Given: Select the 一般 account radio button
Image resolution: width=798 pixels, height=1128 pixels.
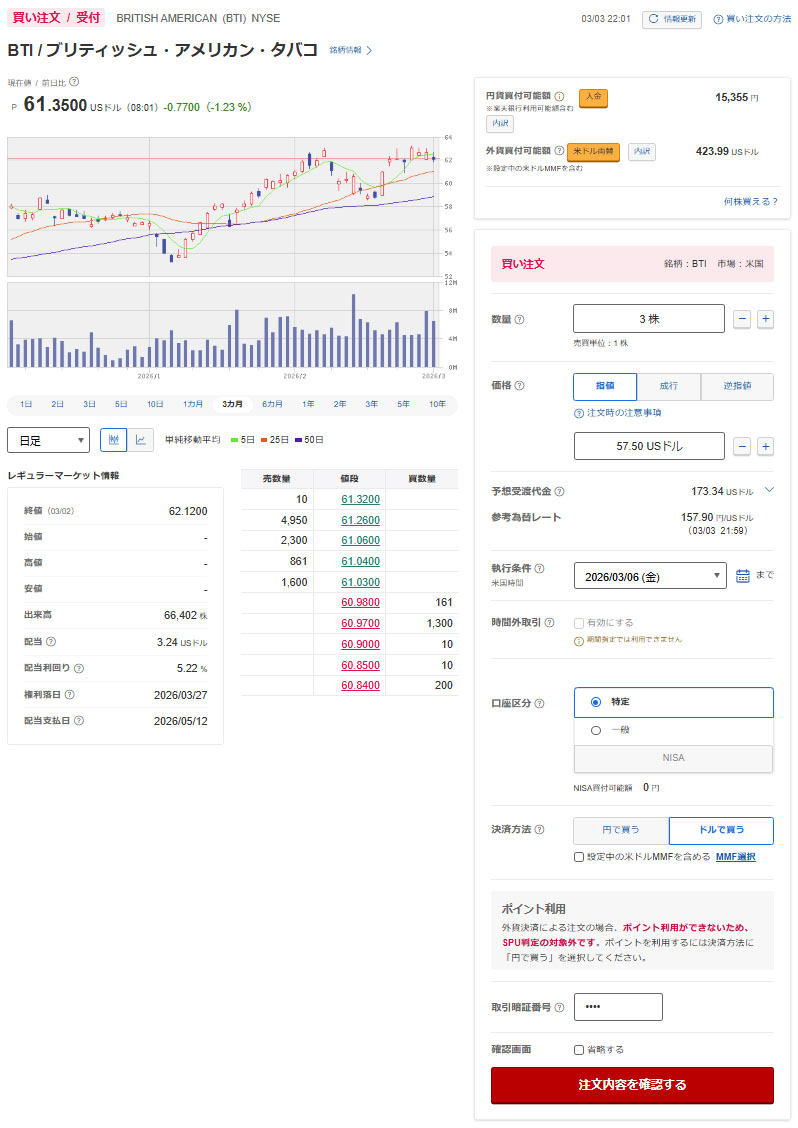Looking at the screenshot, I should pos(596,730).
